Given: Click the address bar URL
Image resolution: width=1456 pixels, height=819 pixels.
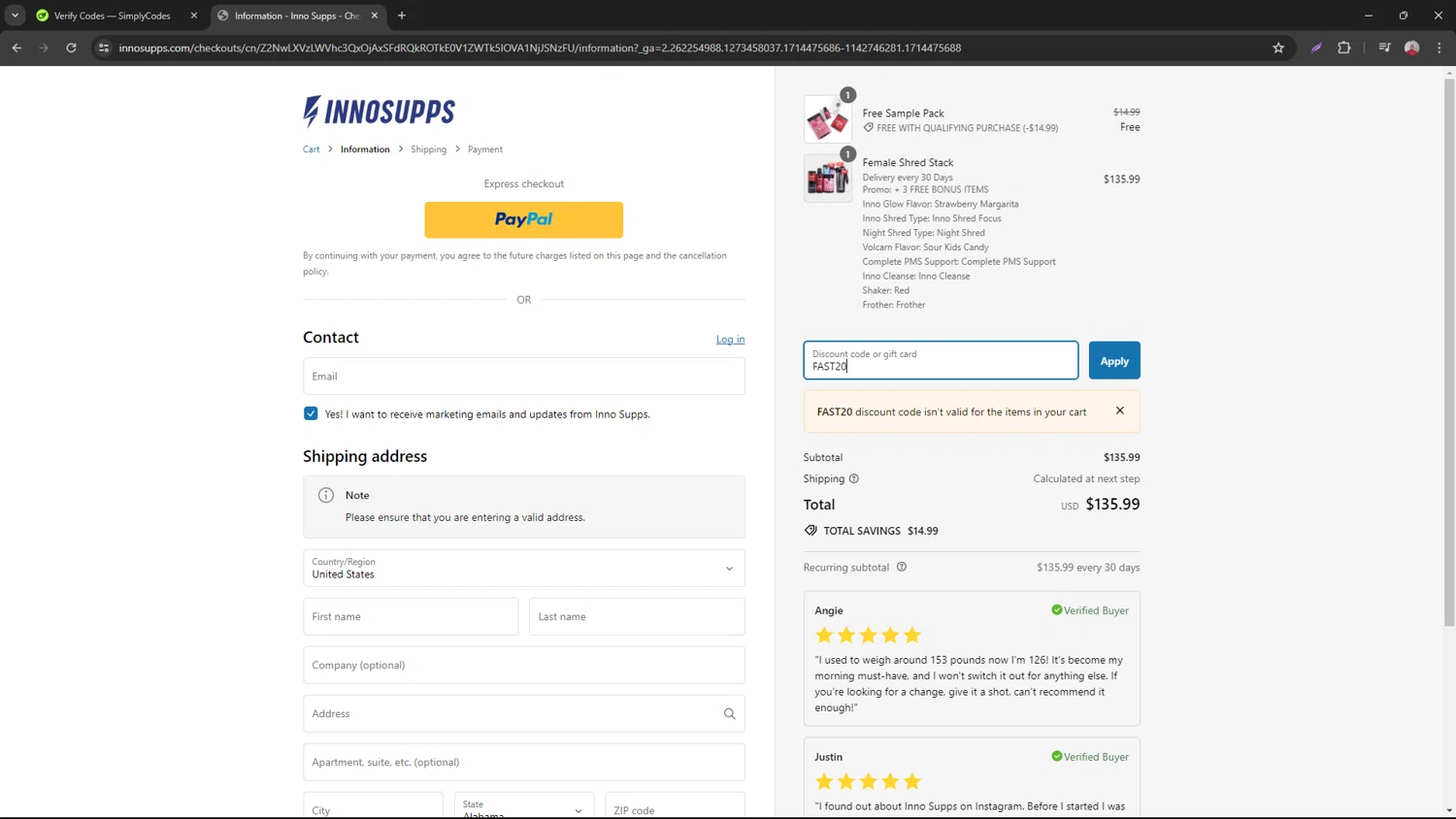Looking at the screenshot, I should coord(540,48).
